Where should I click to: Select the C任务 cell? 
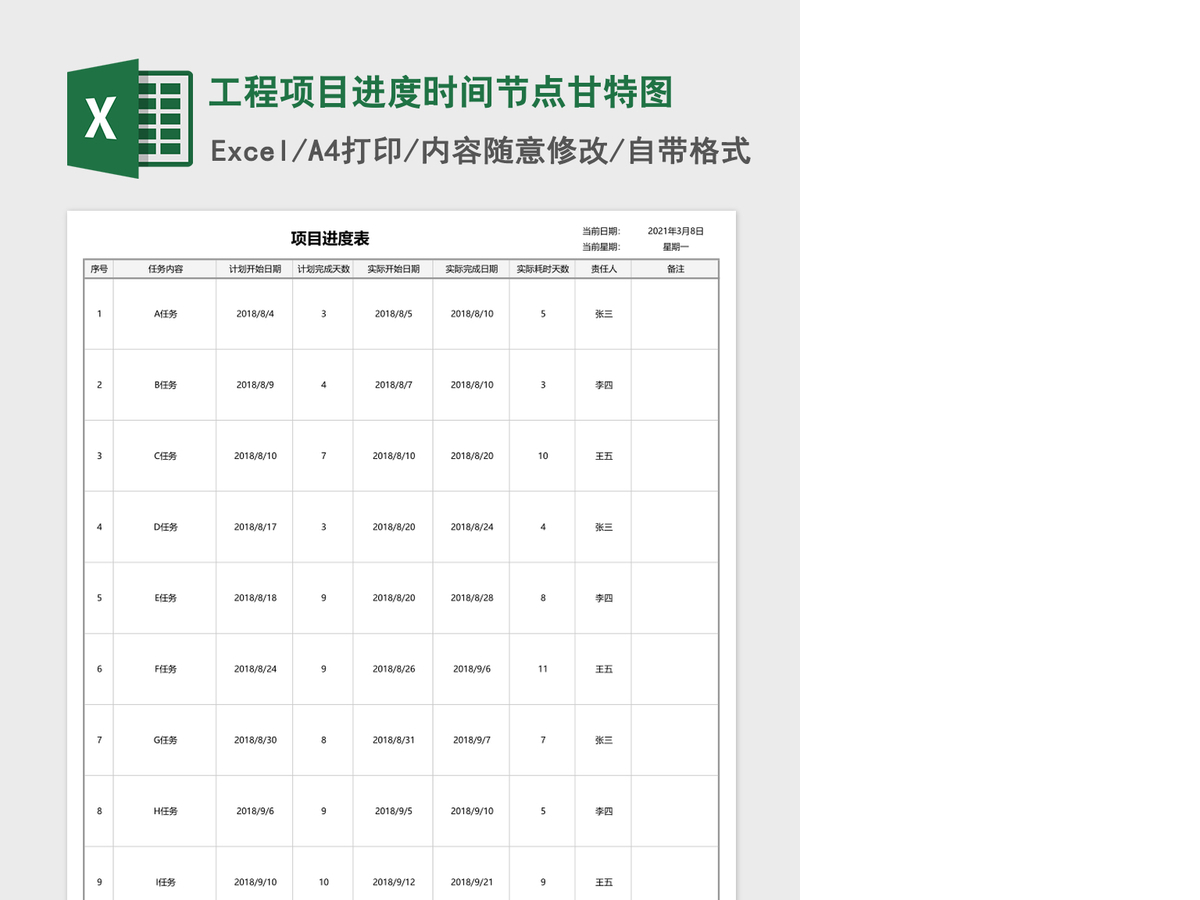(x=165, y=456)
